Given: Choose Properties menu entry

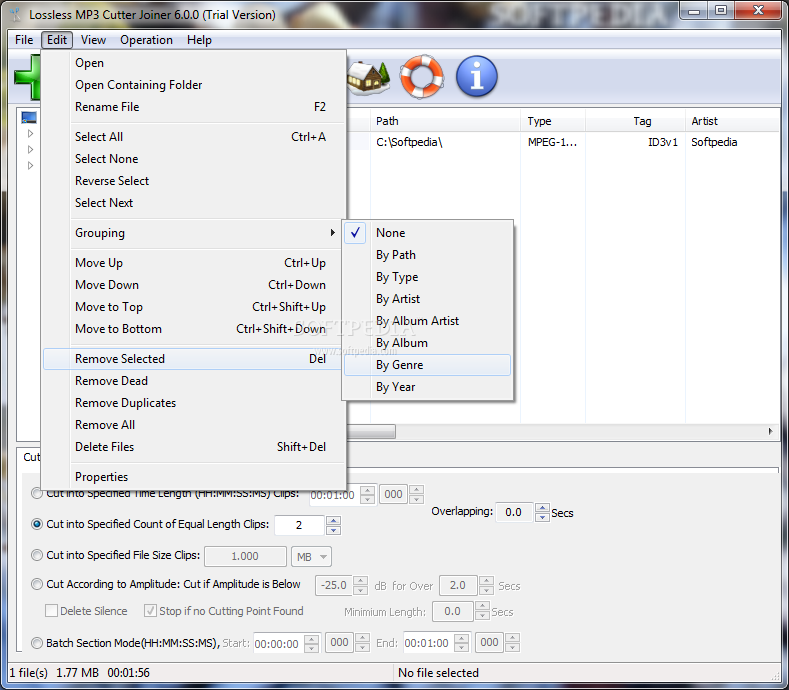Looking at the screenshot, I should [x=194, y=477].
